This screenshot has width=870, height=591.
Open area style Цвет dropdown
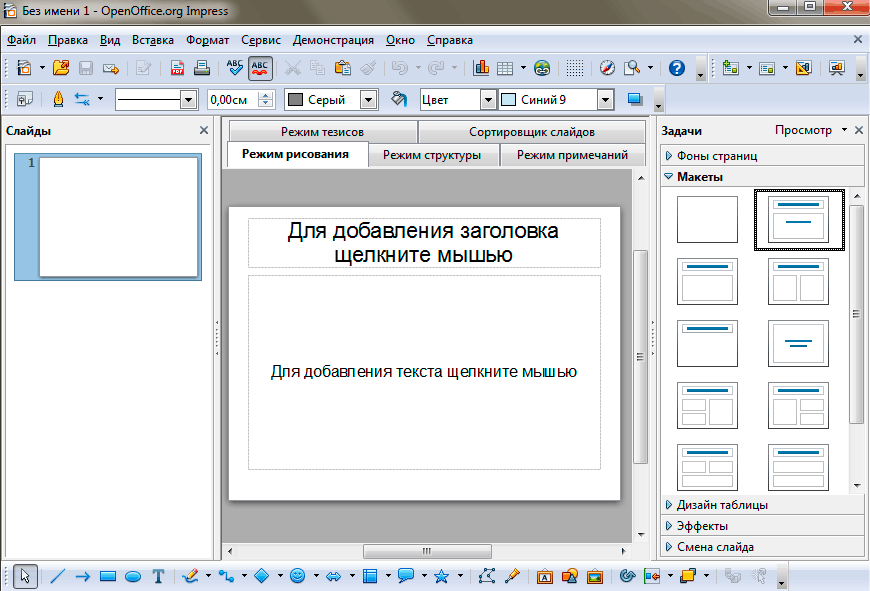pyautogui.click(x=488, y=100)
